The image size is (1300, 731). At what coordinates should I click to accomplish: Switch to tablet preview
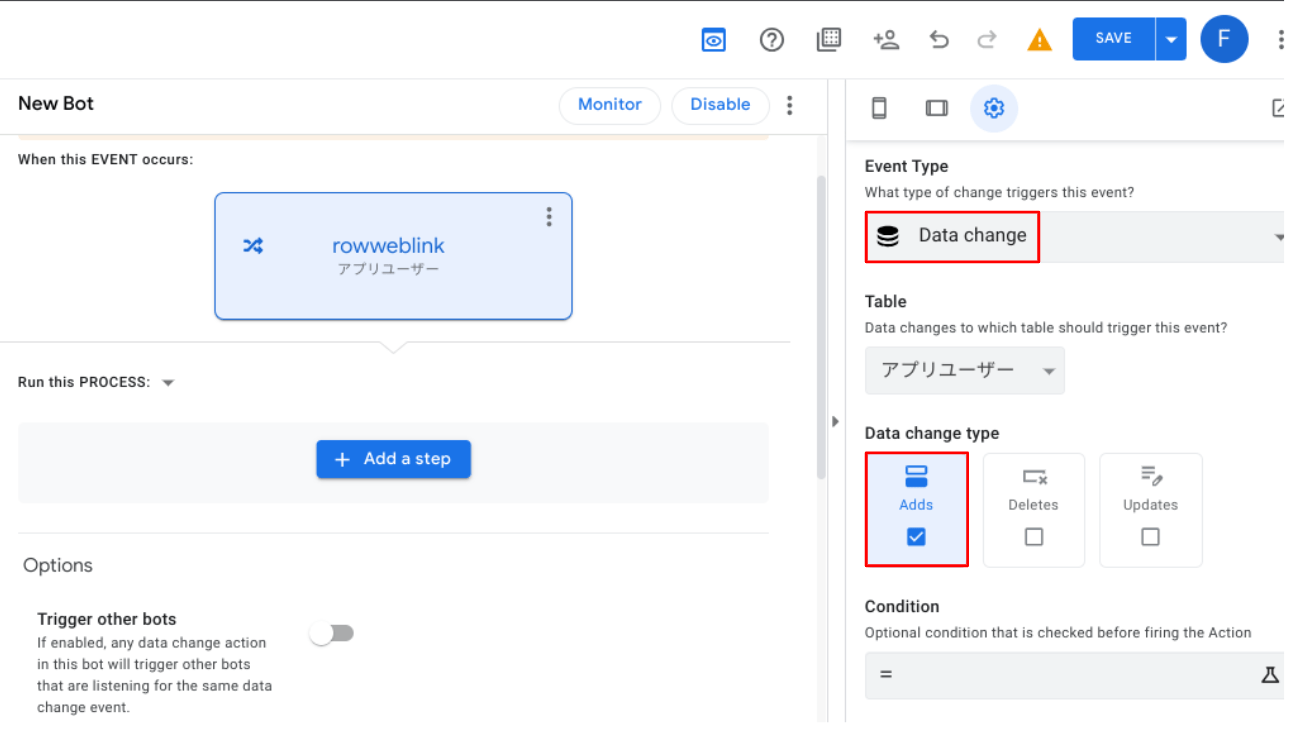(937, 108)
